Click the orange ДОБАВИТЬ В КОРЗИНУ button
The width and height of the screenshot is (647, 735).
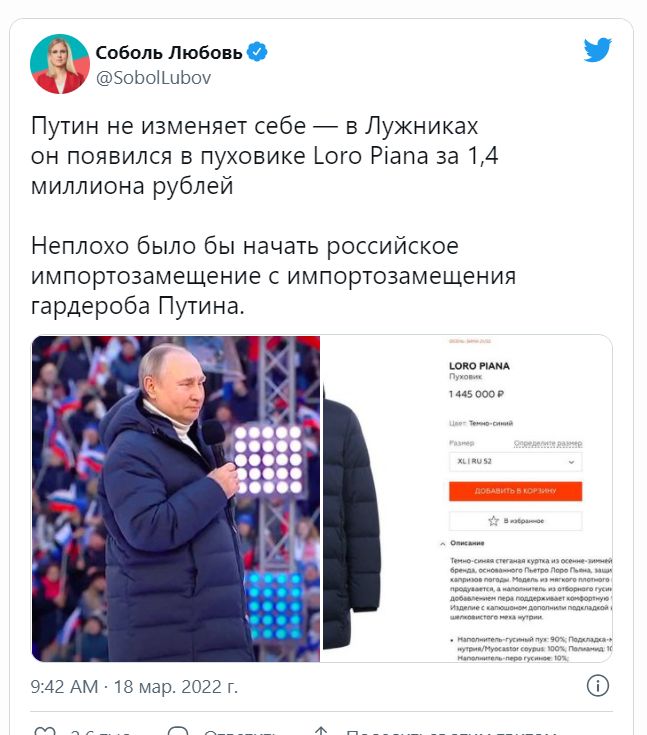515,491
